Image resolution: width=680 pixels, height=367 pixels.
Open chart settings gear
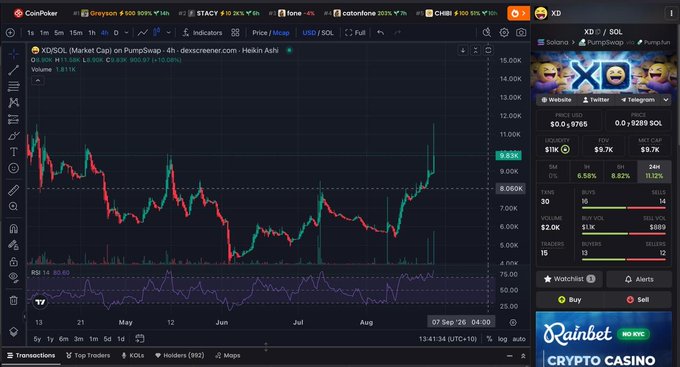pos(504,33)
